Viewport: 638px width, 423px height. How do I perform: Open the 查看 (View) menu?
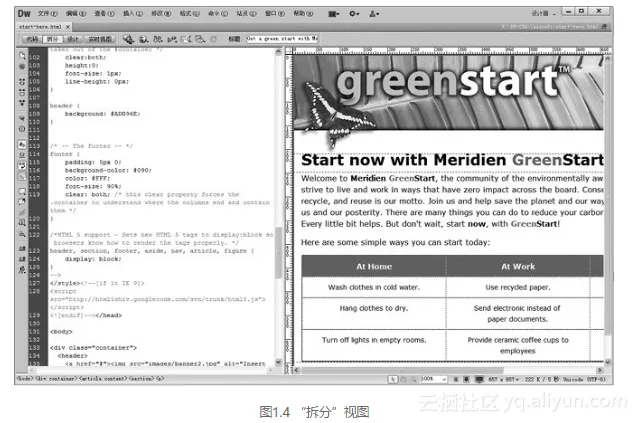(105, 13)
